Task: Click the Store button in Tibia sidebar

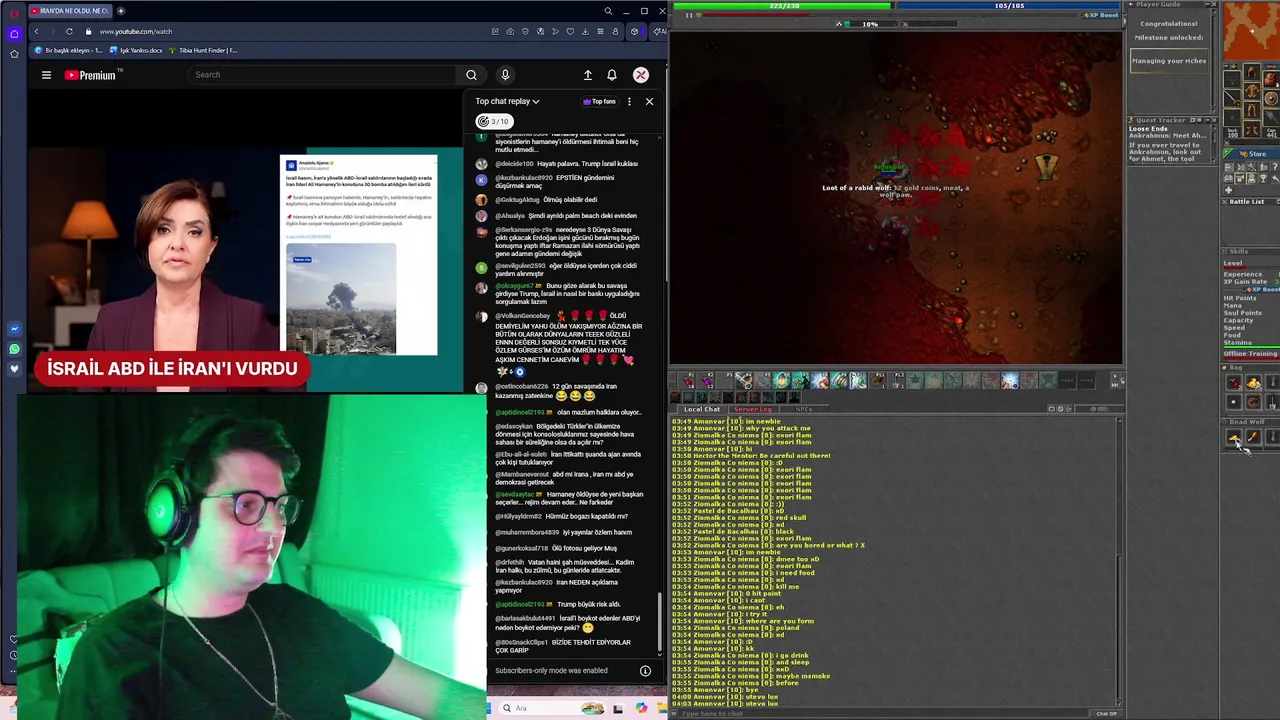Action: (x=1251, y=154)
